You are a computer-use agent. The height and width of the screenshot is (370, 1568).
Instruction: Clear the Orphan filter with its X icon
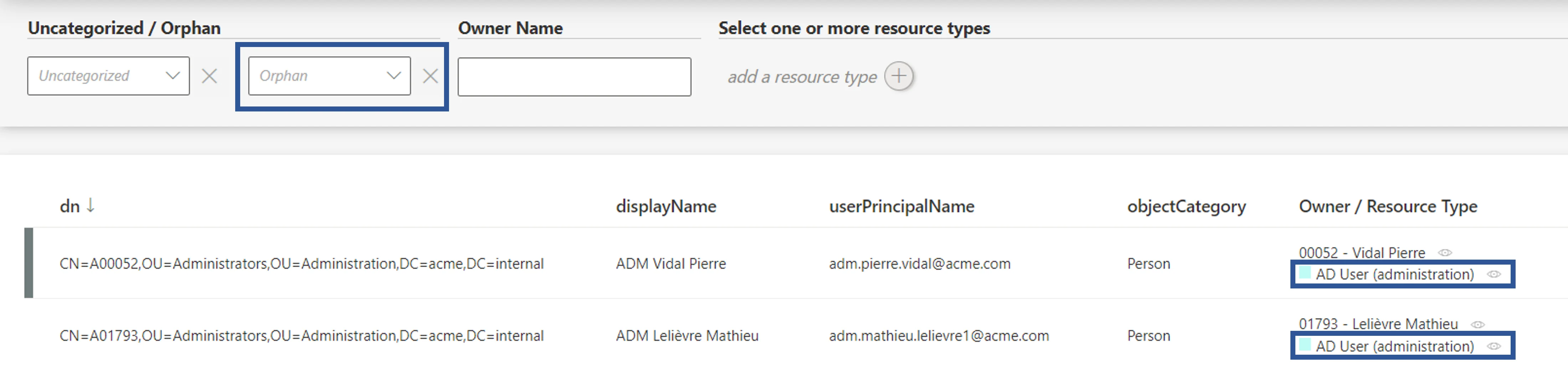[x=430, y=76]
